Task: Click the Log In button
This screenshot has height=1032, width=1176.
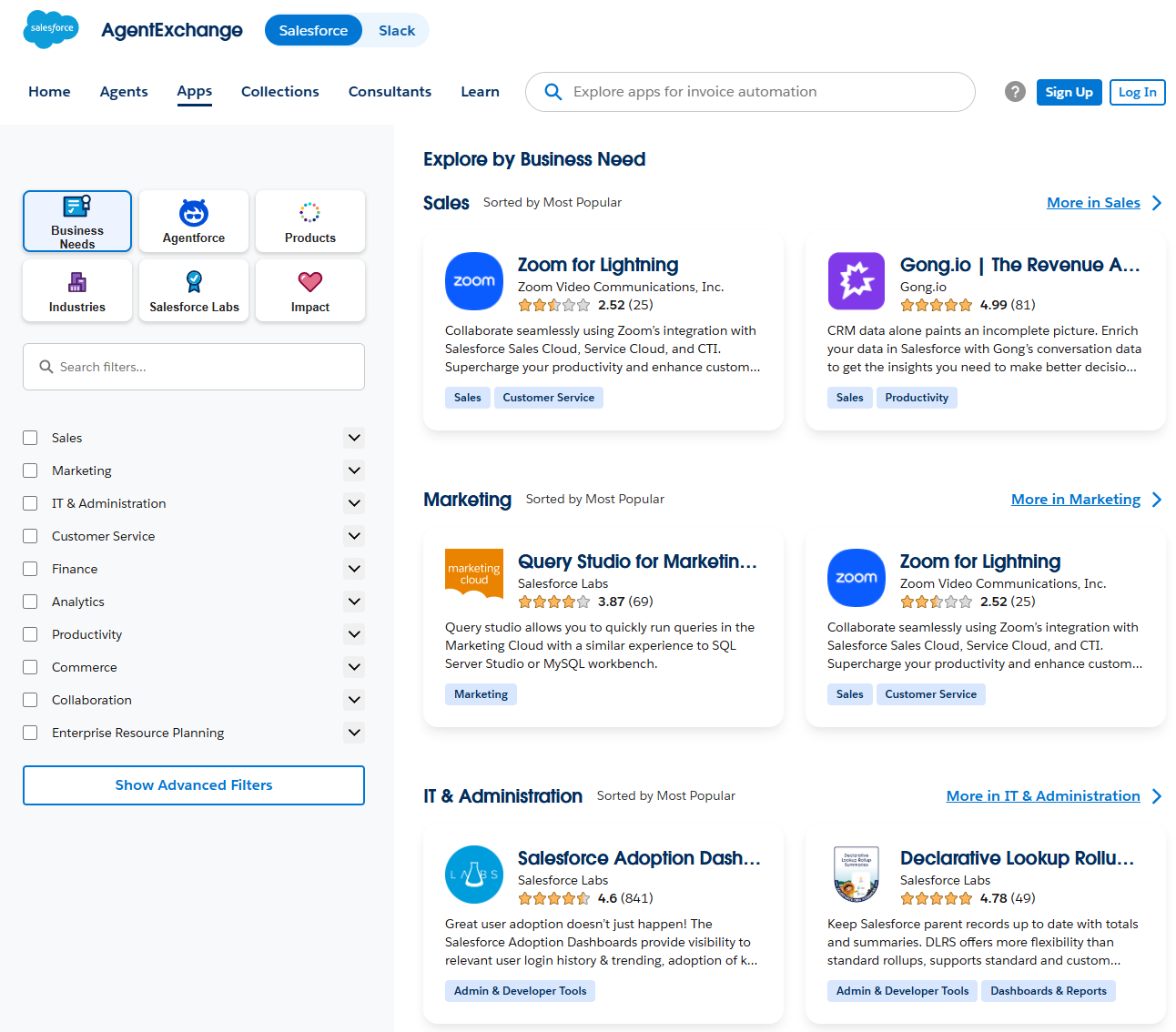Action: 1138,92
